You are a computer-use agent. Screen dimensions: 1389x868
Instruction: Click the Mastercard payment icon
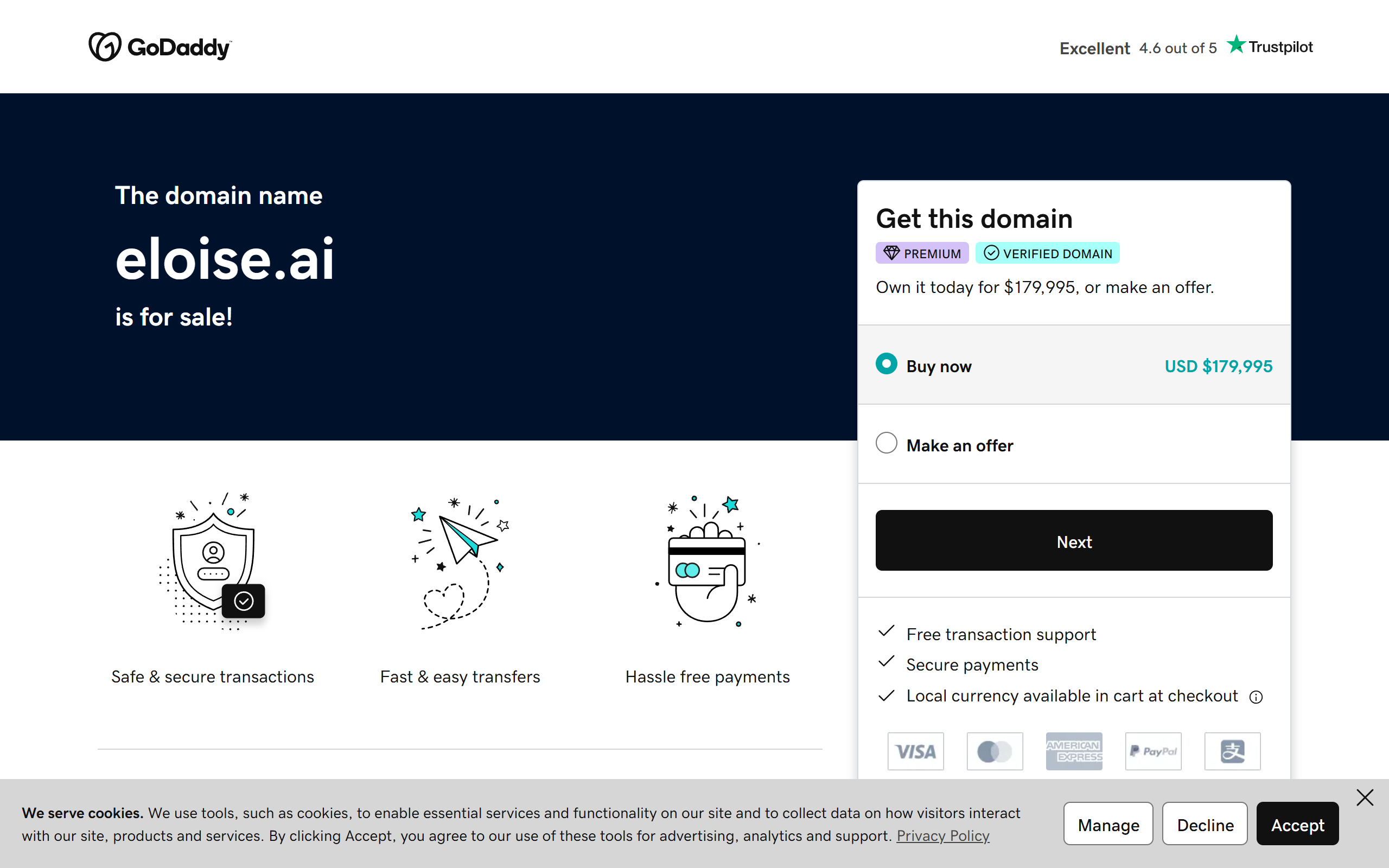(995, 751)
